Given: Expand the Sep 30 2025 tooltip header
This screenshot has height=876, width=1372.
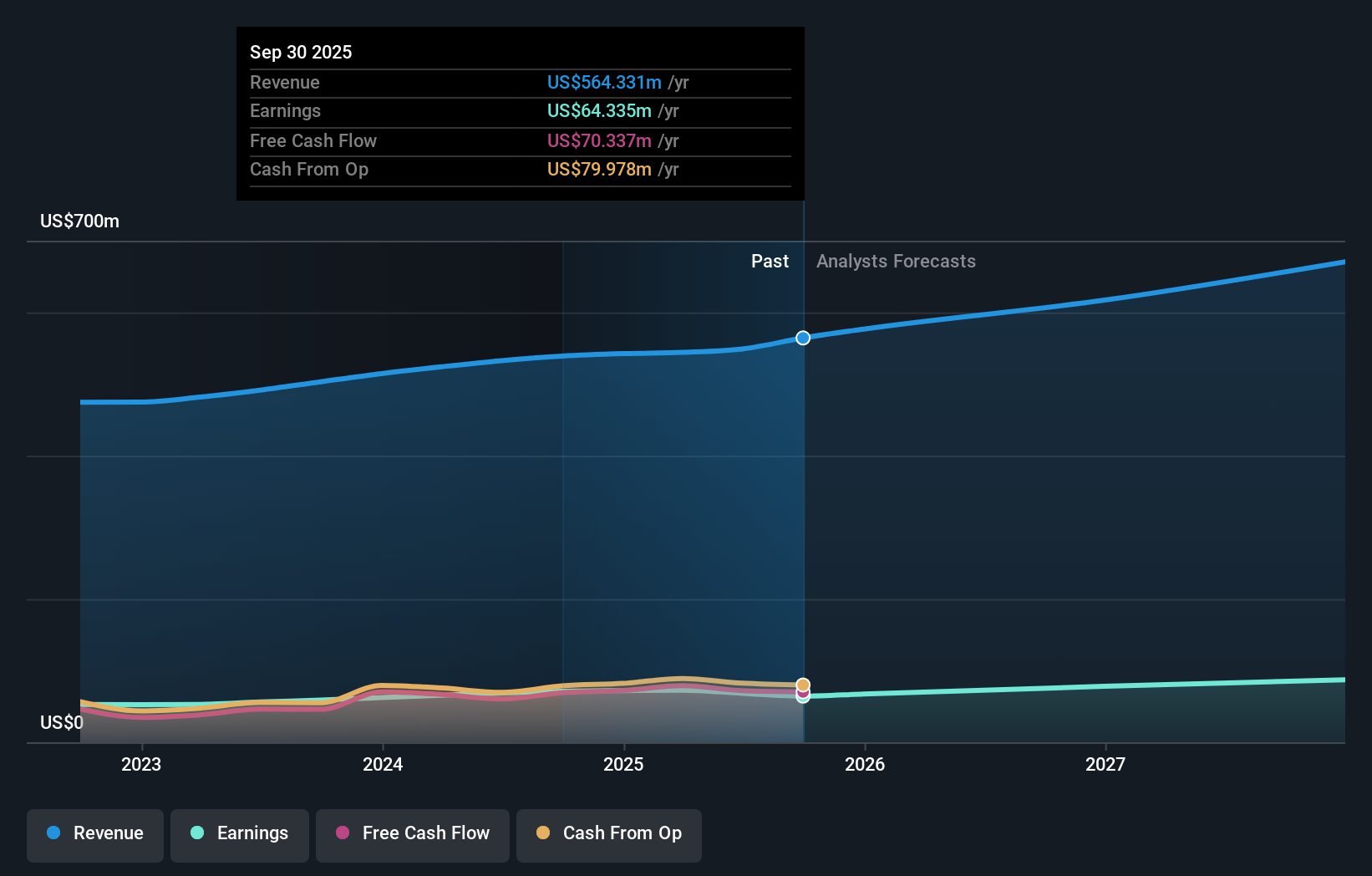Looking at the screenshot, I should click(301, 52).
